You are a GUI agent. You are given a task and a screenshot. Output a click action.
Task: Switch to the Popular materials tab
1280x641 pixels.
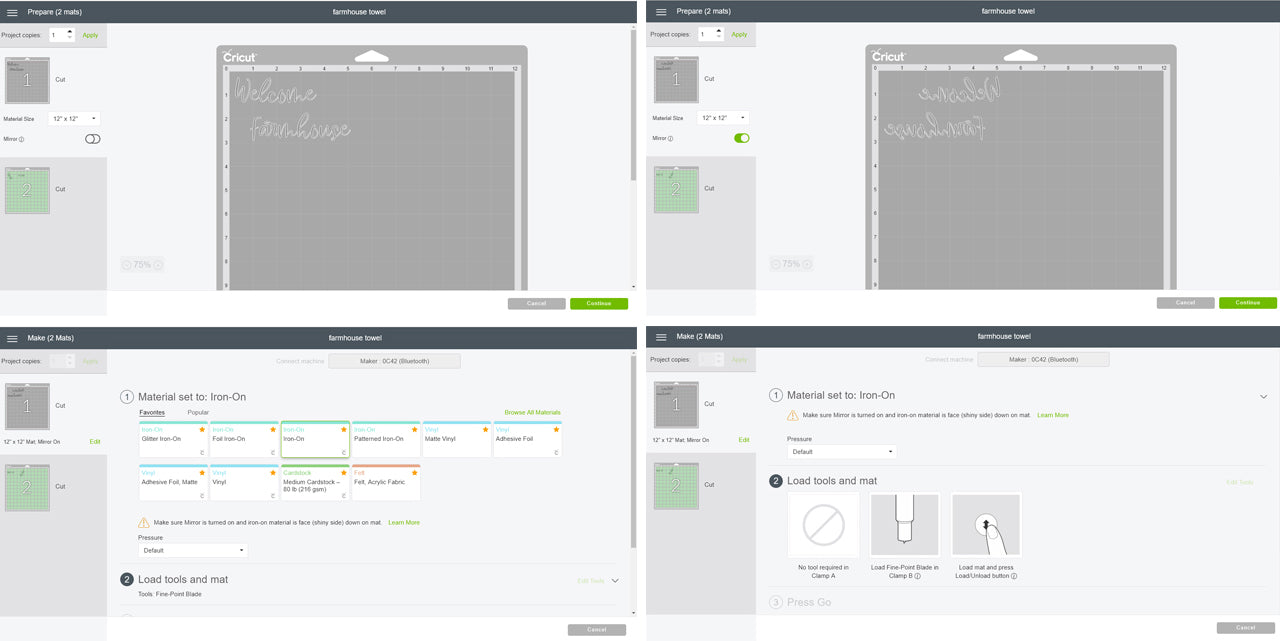[x=198, y=412]
